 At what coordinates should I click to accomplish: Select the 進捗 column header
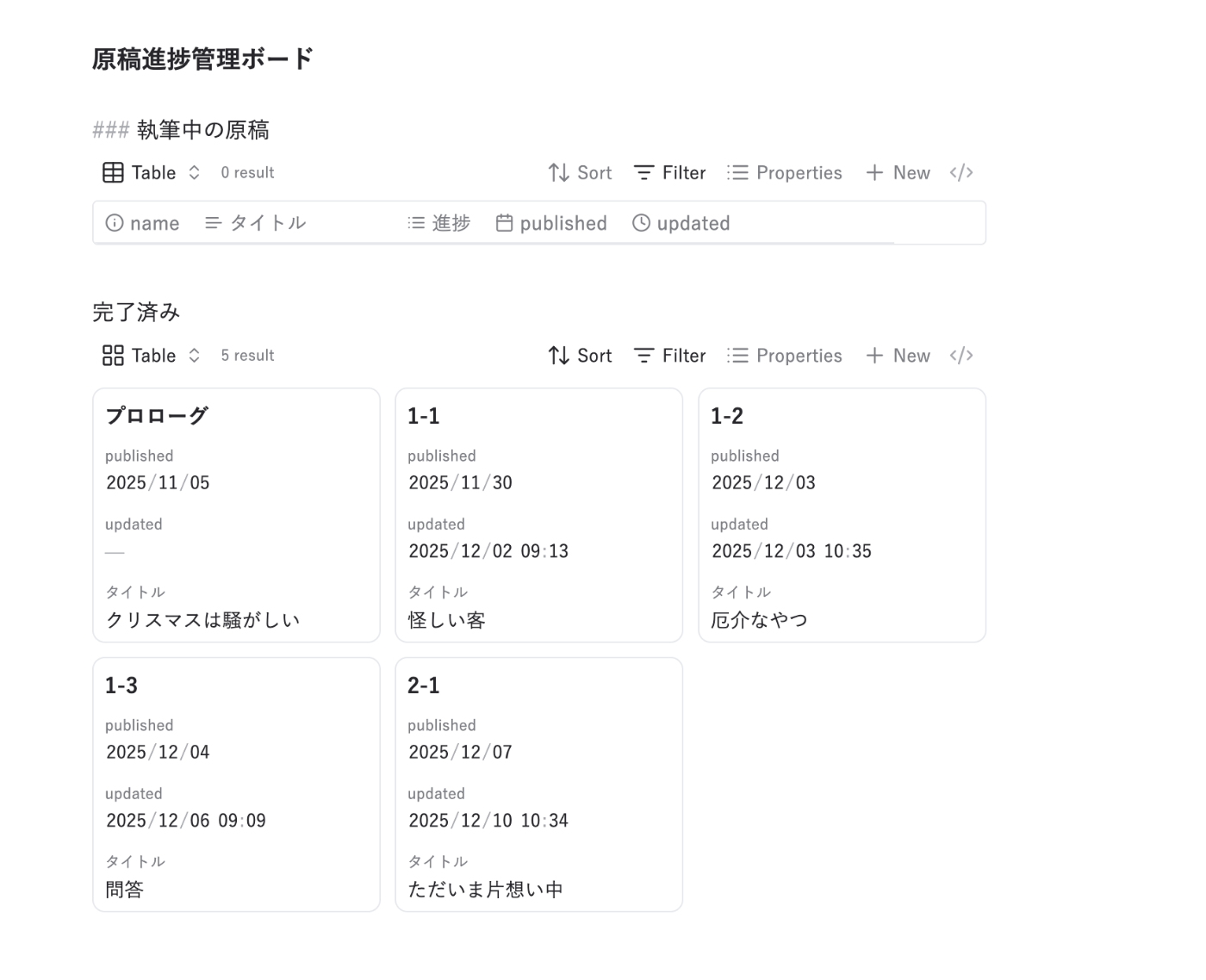[x=439, y=223]
